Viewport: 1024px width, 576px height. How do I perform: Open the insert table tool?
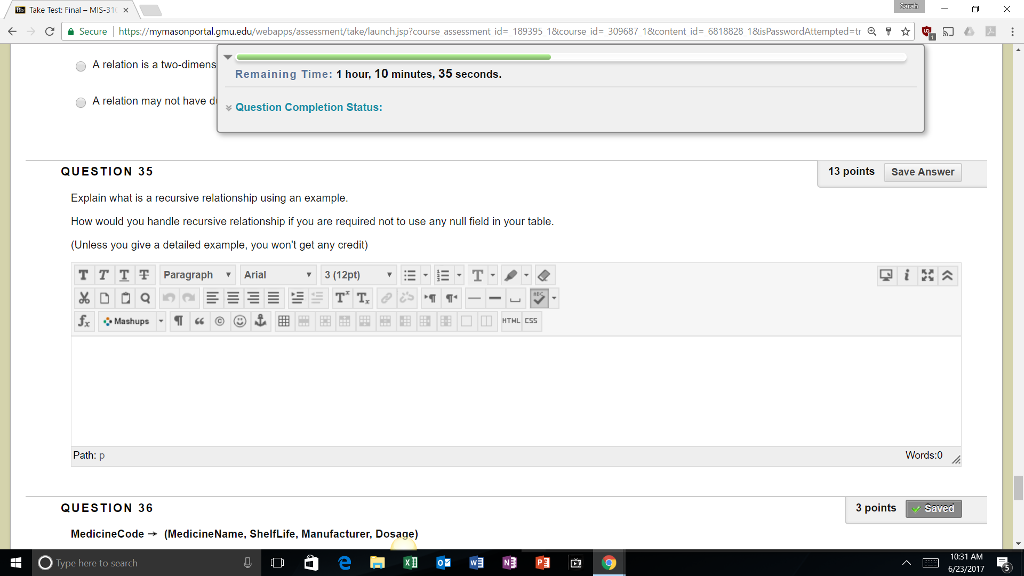click(x=284, y=321)
